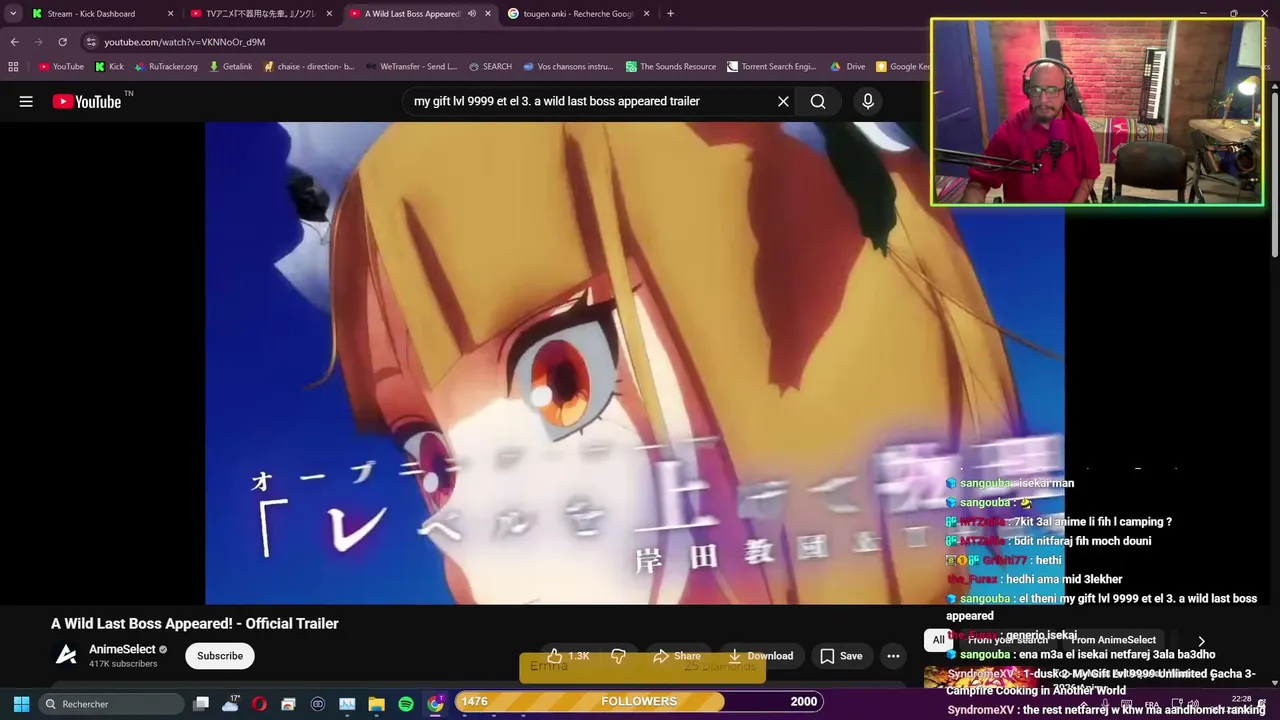Go back in browser history
Screen dimensions: 1280x720
14,42
